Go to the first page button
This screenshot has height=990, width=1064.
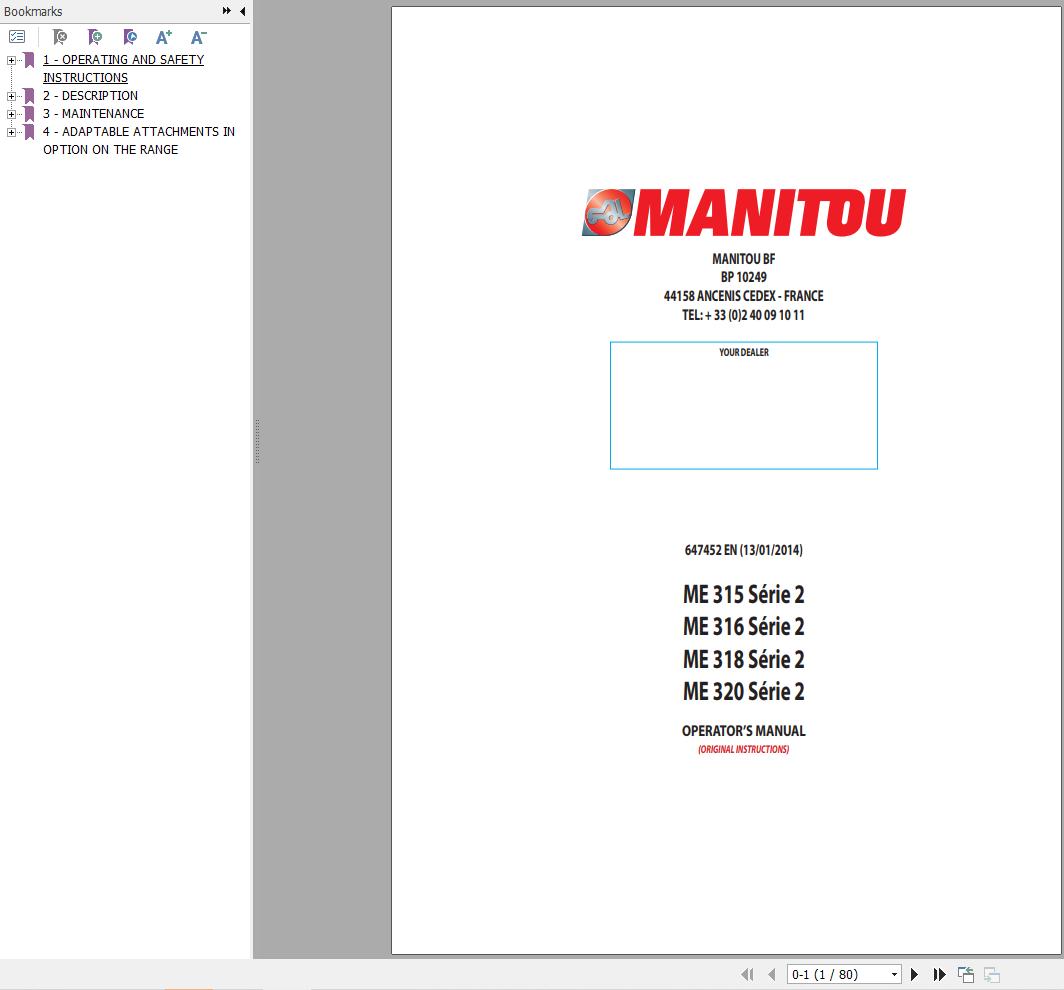747,974
